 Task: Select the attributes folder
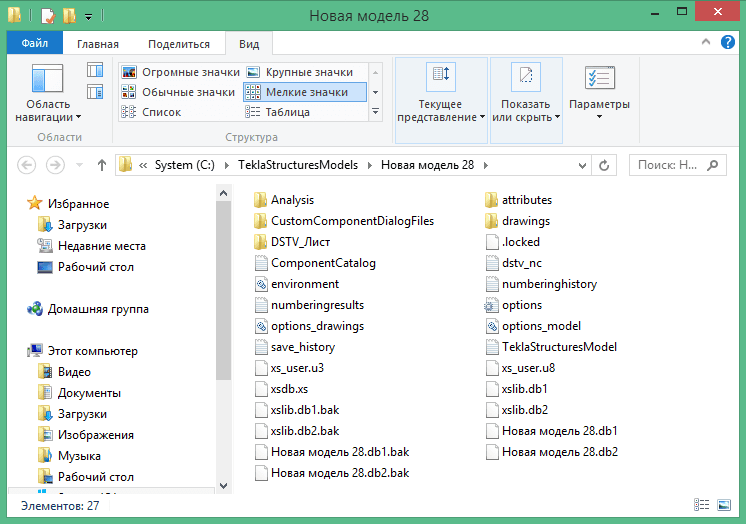pyautogui.click(x=518, y=200)
